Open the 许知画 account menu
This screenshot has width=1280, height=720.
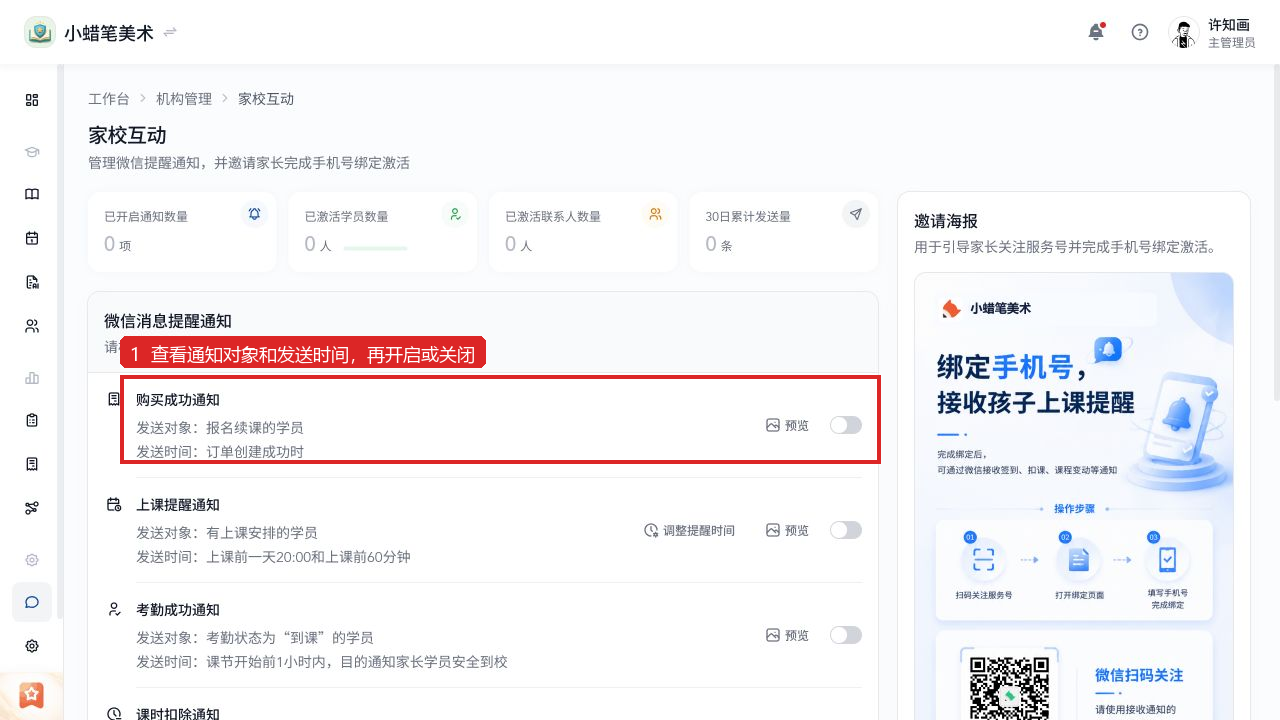(x=1212, y=32)
